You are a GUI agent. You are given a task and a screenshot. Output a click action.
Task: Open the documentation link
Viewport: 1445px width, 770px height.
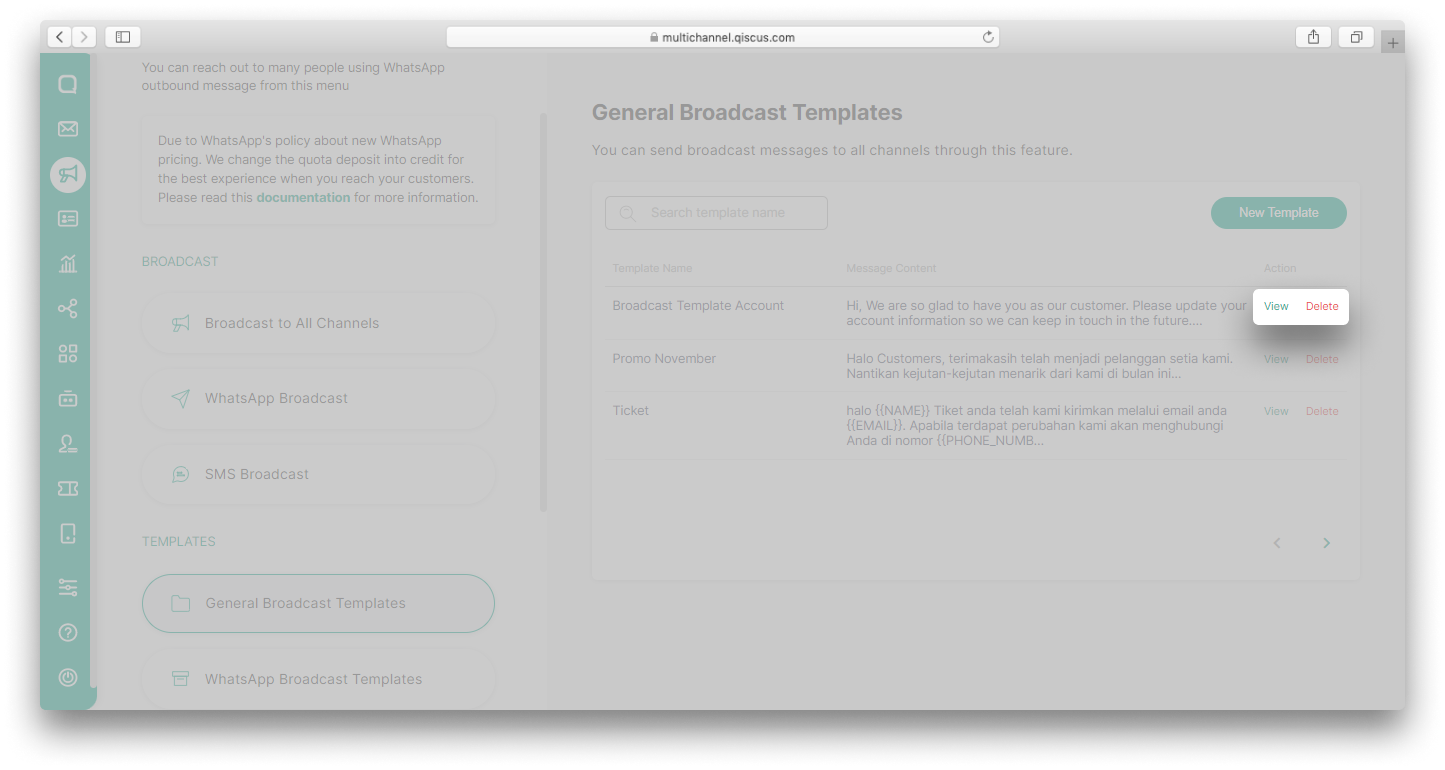(303, 198)
